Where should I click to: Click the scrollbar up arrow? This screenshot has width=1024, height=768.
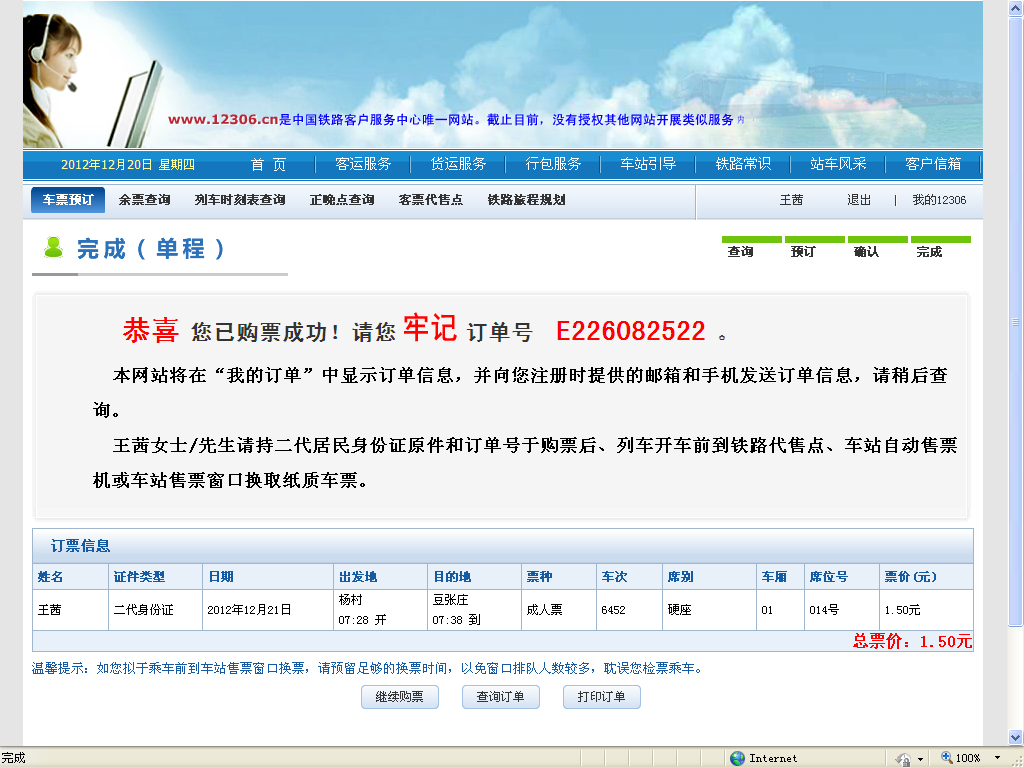(x=1016, y=8)
